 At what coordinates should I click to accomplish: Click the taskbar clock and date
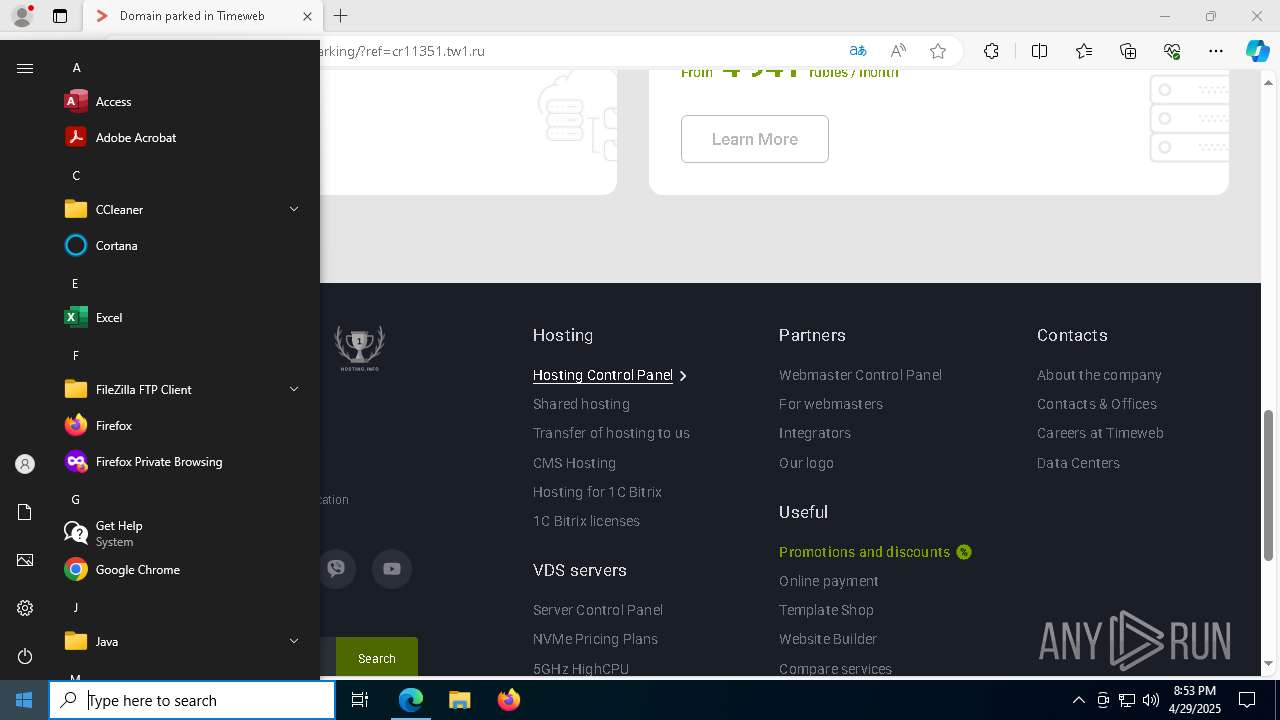[1197, 700]
